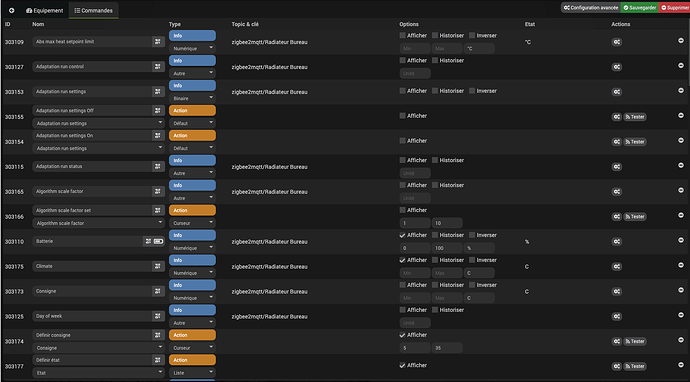Open advanced settings gear for command 303155
690x382 pixels.
[617, 117]
